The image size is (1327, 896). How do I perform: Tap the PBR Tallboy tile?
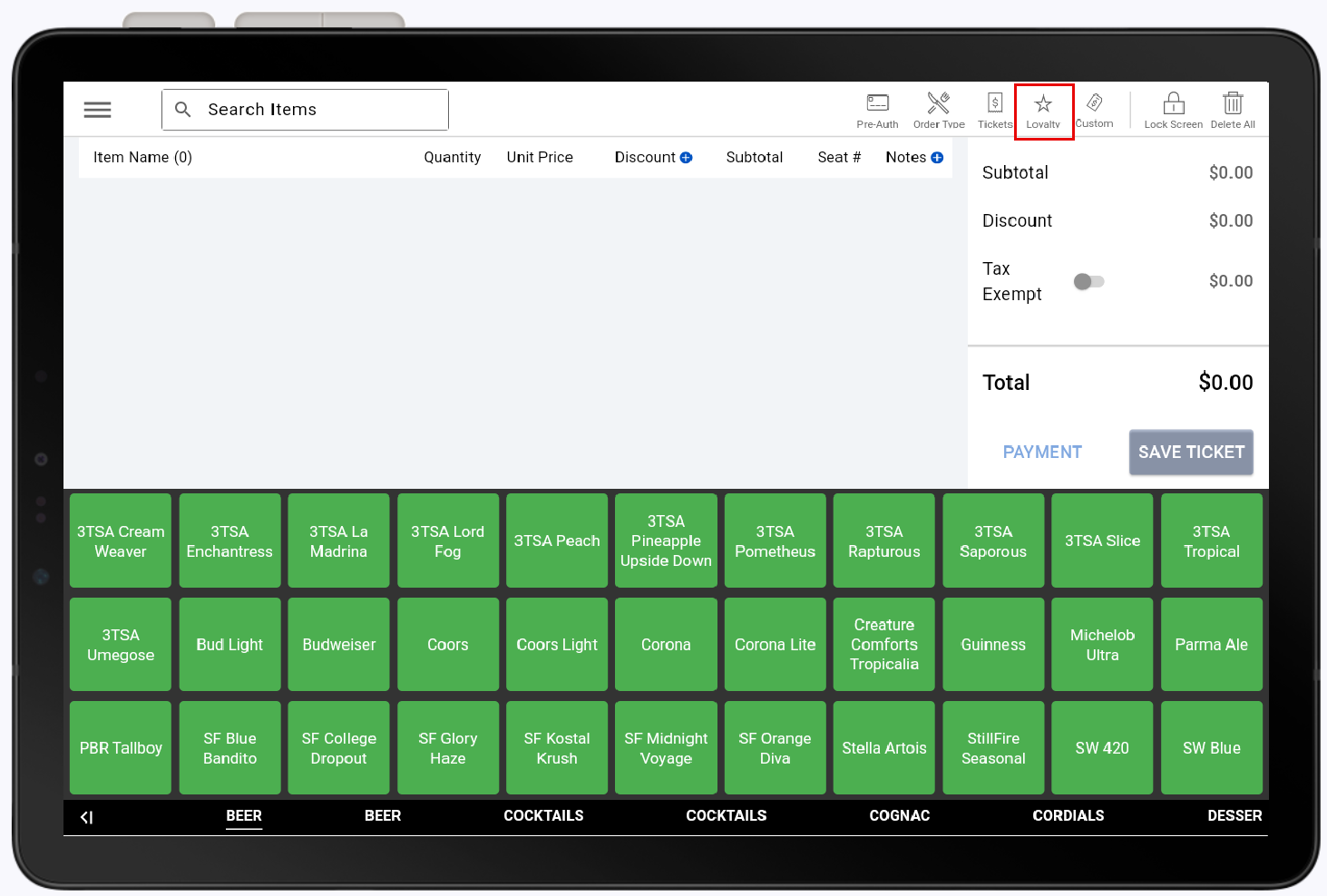[121, 748]
